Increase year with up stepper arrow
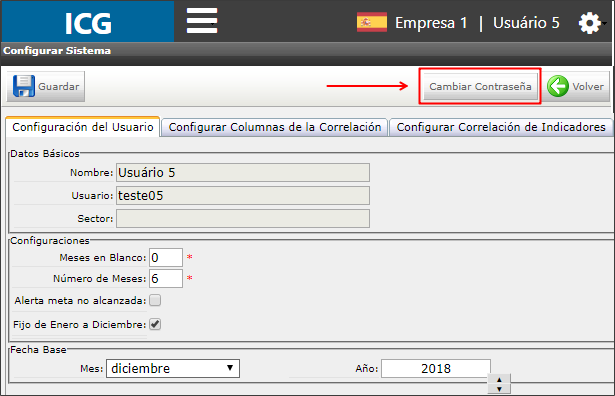Viewport: 615px width, 396px height. click(x=499, y=380)
